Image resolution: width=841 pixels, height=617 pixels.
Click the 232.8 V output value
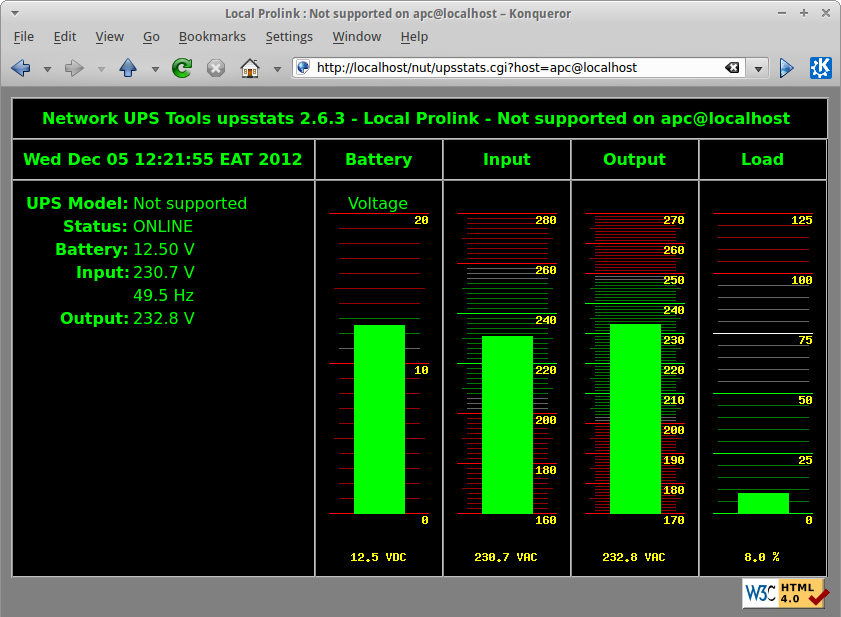point(164,319)
